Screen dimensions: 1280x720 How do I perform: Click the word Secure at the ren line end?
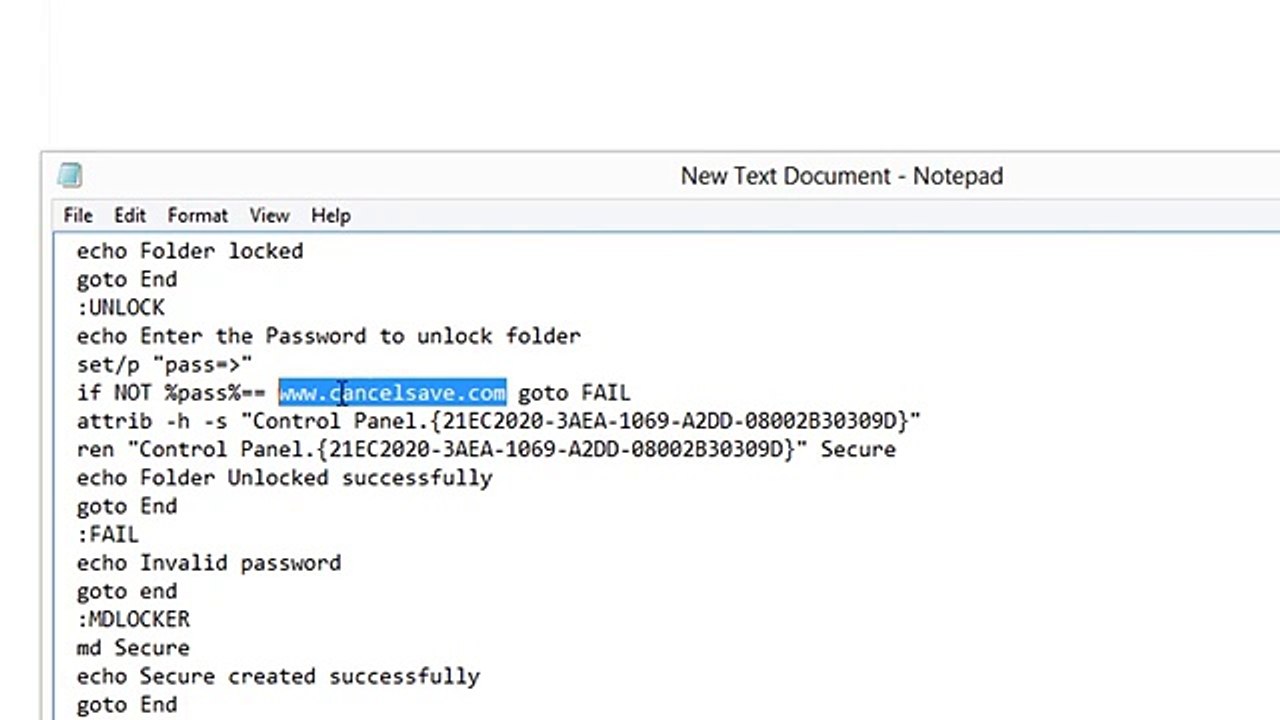858,450
